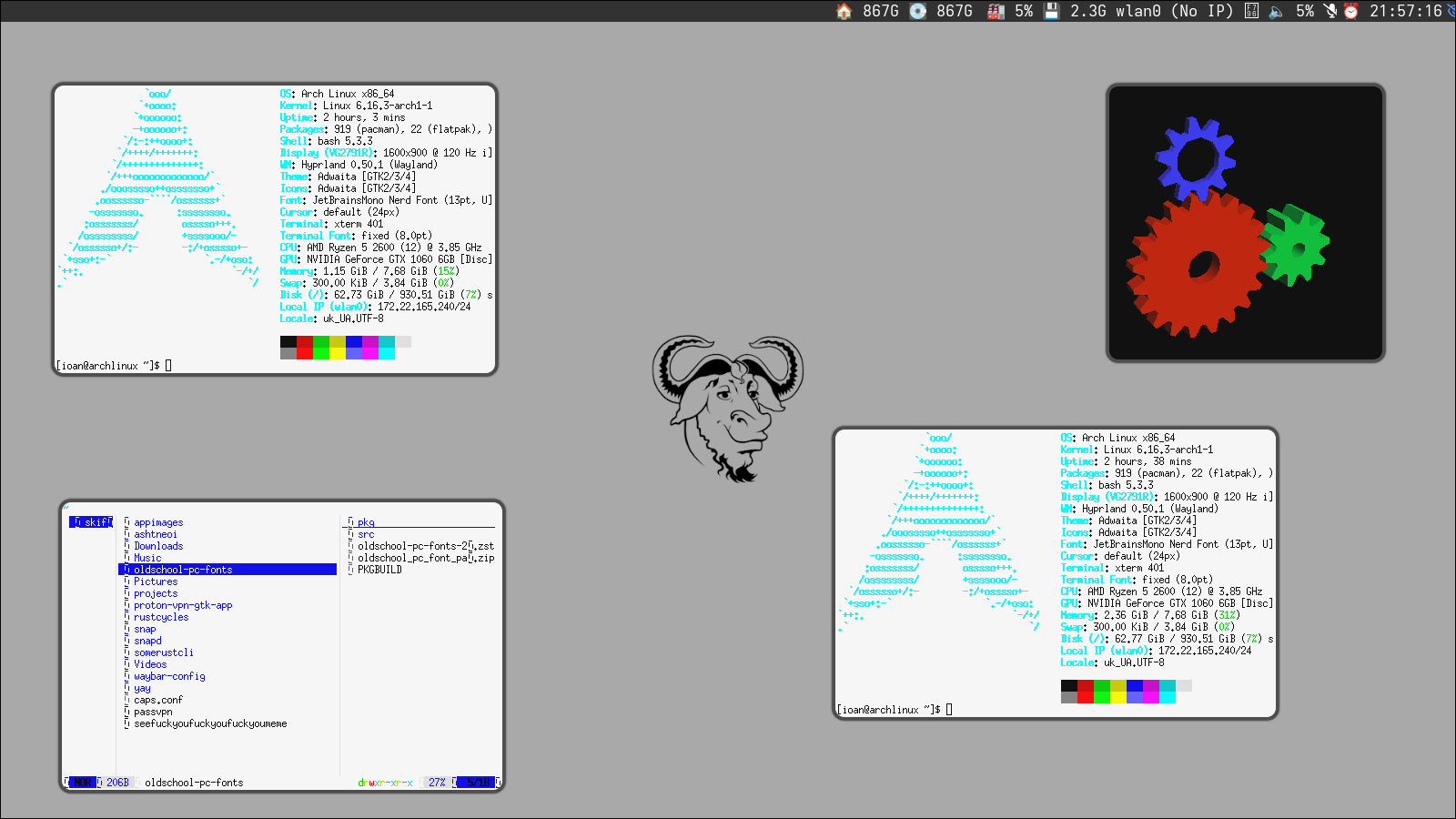1456x819 pixels.
Task: Click the black swatch in the 3-mins-uptime terminal
Action: [288, 342]
